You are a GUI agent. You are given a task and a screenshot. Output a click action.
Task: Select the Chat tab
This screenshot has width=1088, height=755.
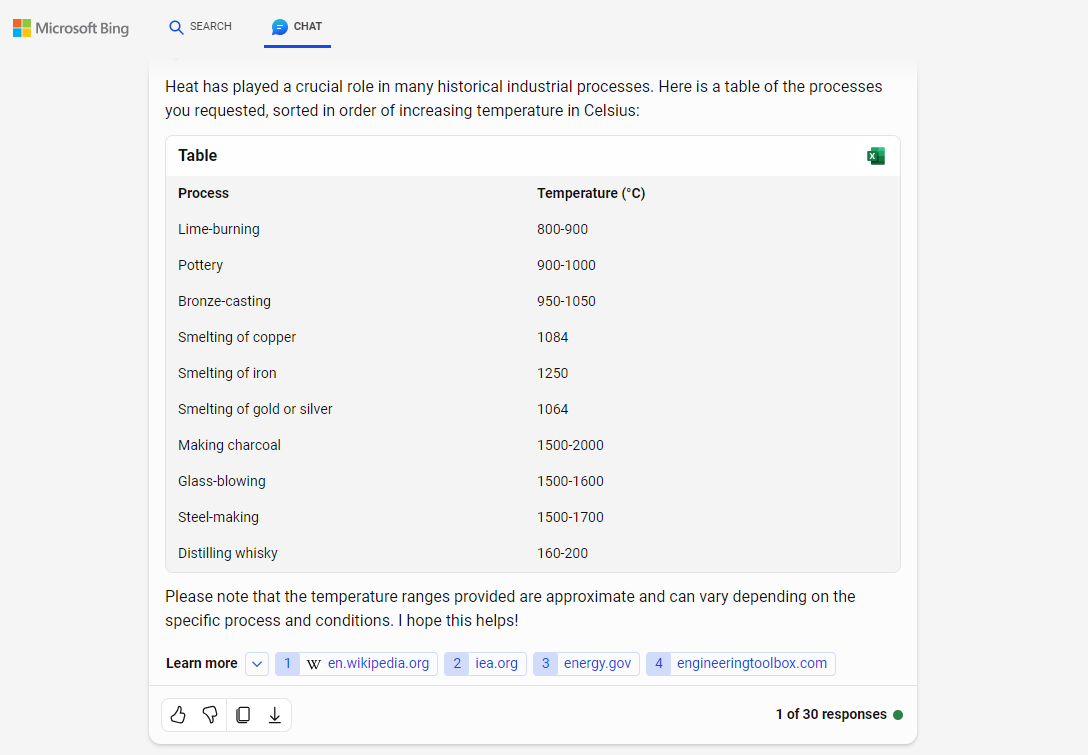pos(297,27)
